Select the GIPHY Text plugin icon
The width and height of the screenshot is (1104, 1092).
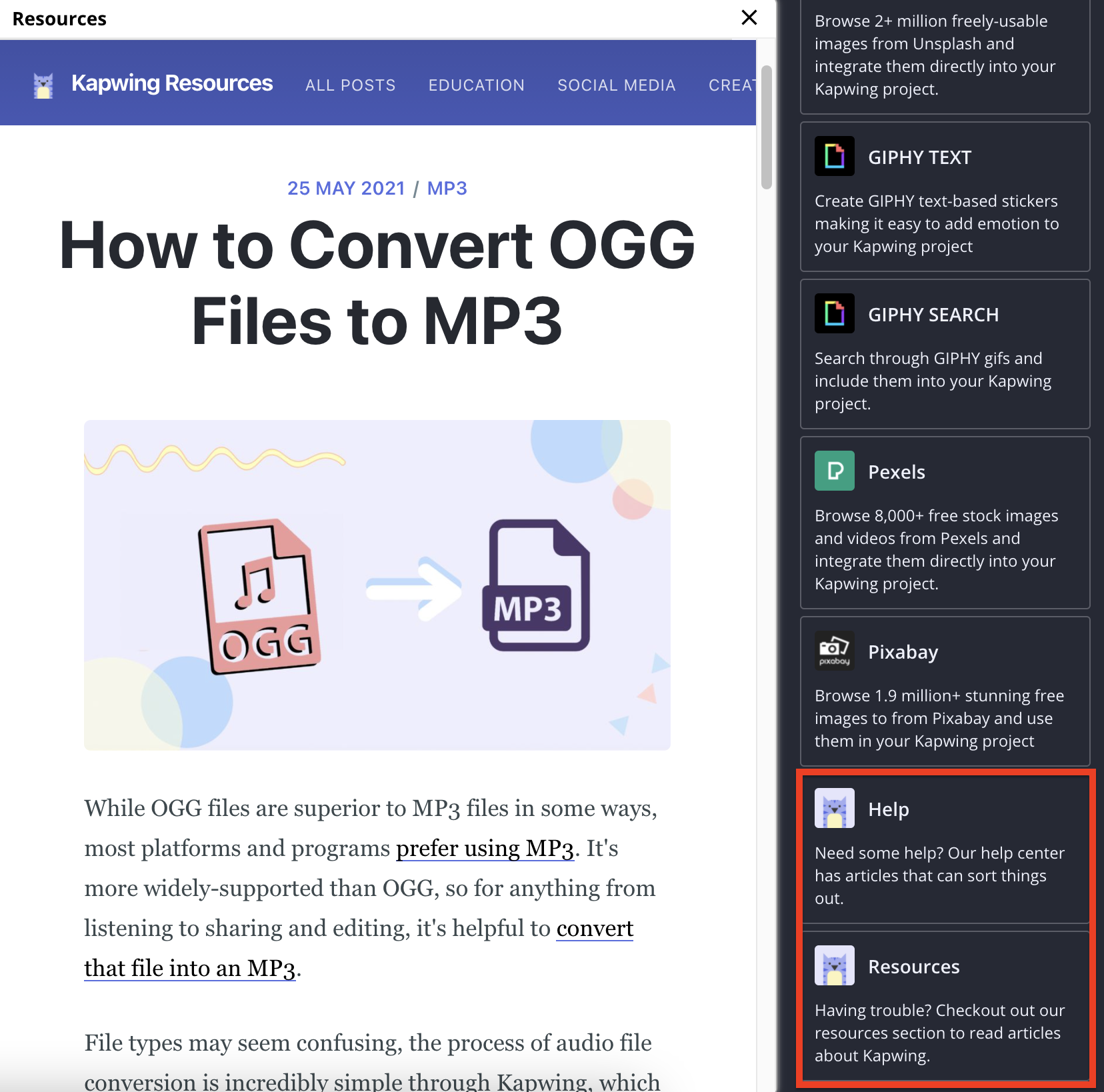[834, 156]
